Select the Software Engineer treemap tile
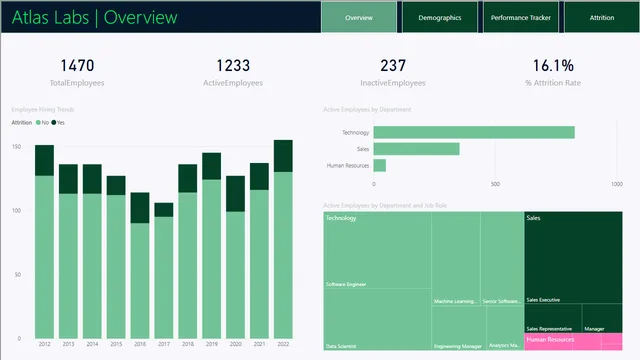The height and width of the screenshot is (360, 640). pyautogui.click(x=378, y=250)
